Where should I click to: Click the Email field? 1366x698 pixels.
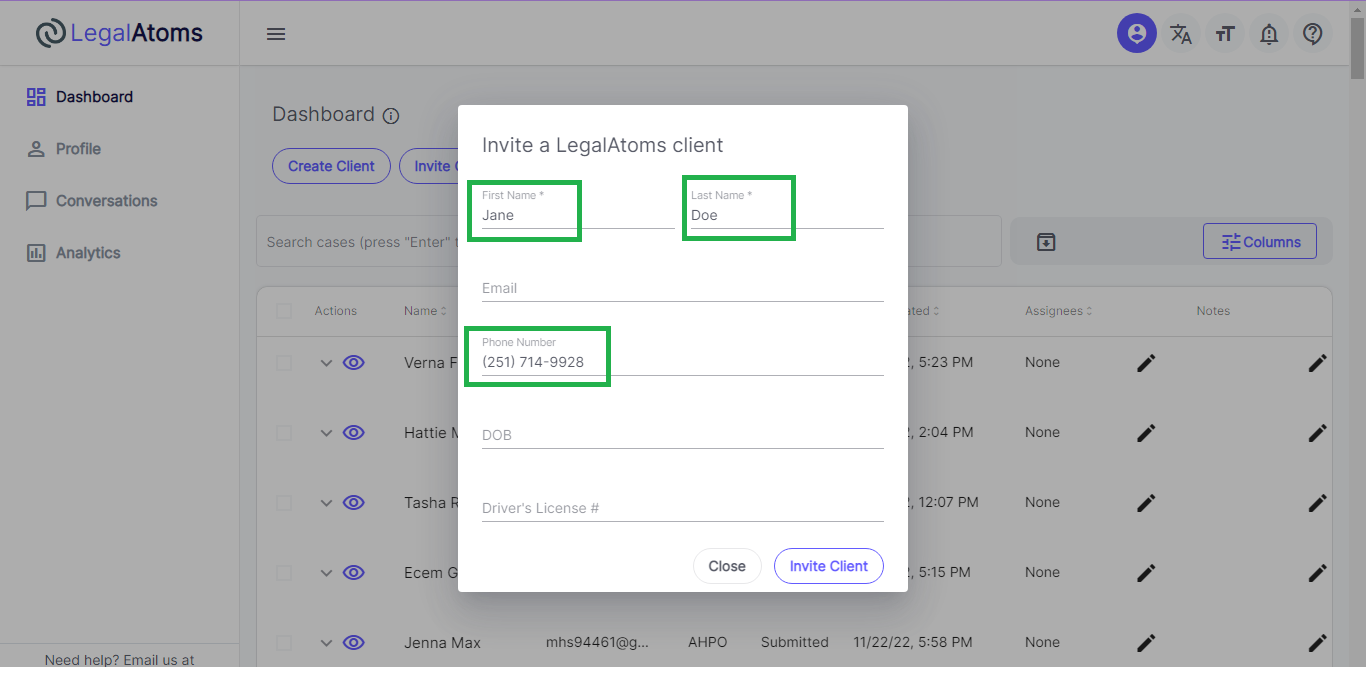click(683, 288)
